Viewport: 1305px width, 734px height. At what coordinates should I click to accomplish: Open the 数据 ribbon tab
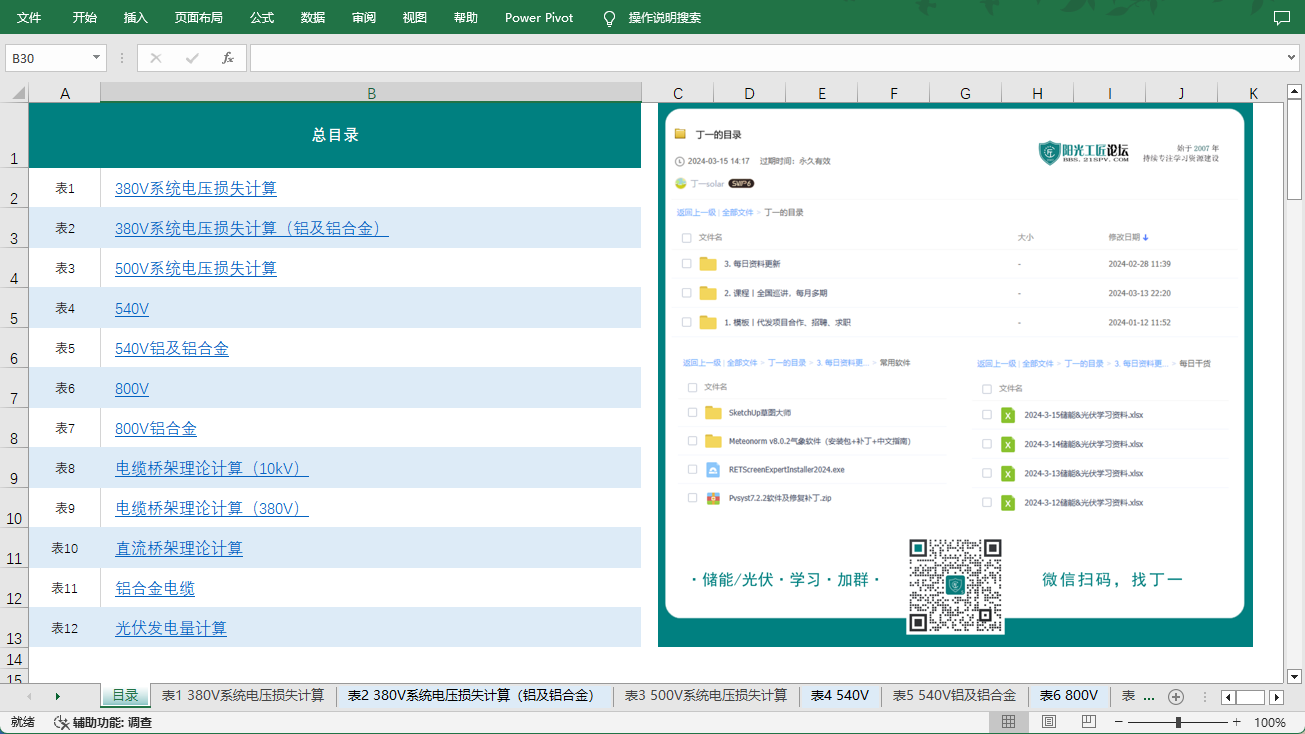(313, 18)
